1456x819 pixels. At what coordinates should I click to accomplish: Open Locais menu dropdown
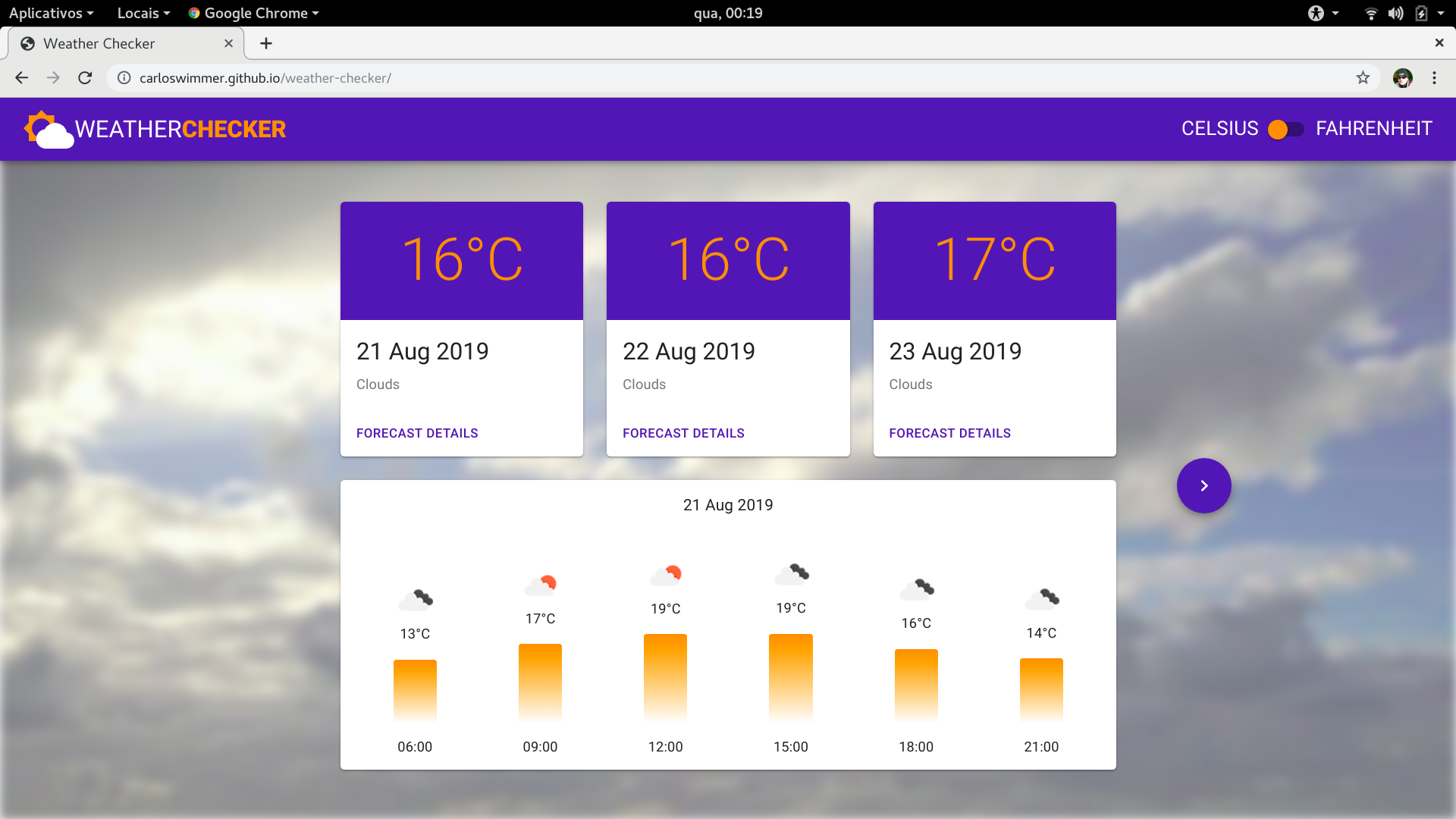(143, 13)
